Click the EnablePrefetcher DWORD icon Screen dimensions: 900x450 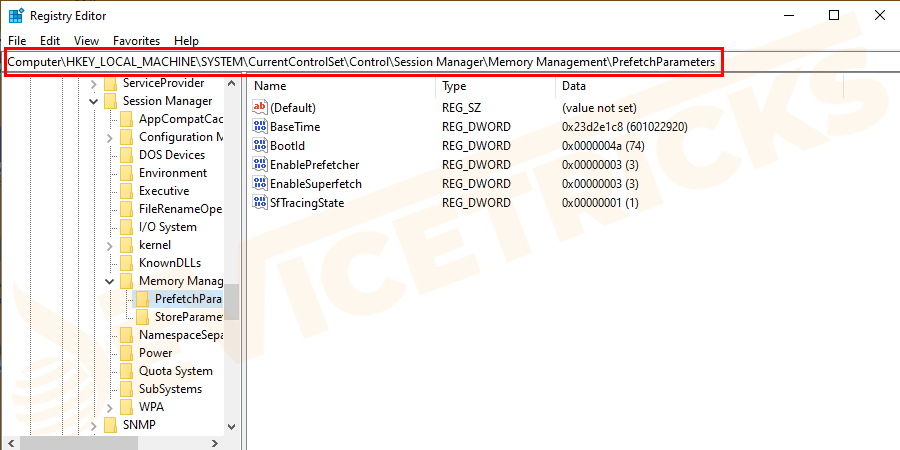pos(260,165)
